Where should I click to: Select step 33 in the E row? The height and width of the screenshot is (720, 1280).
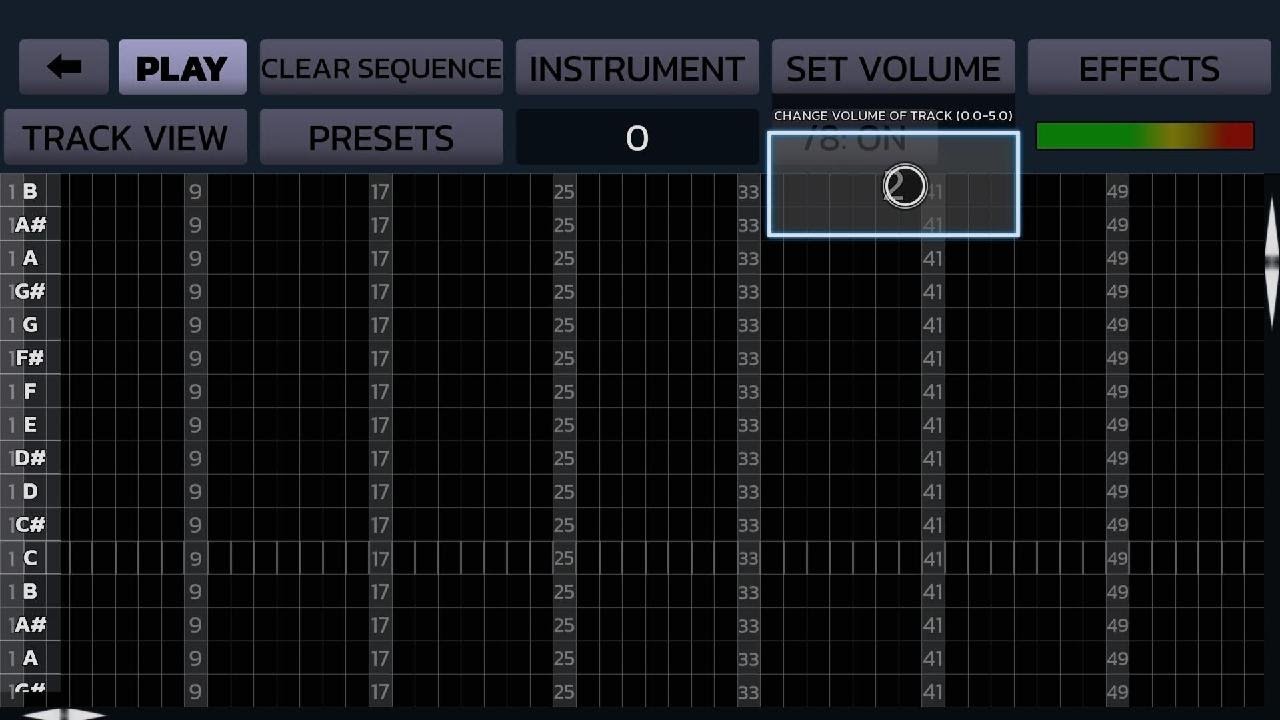tap(748, 425)
